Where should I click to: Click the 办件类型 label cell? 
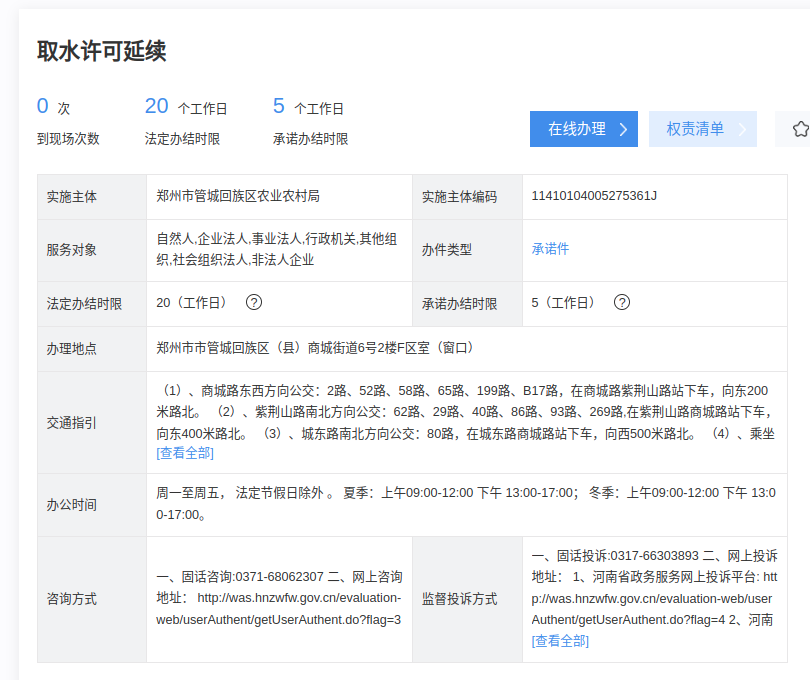point(468,250)
